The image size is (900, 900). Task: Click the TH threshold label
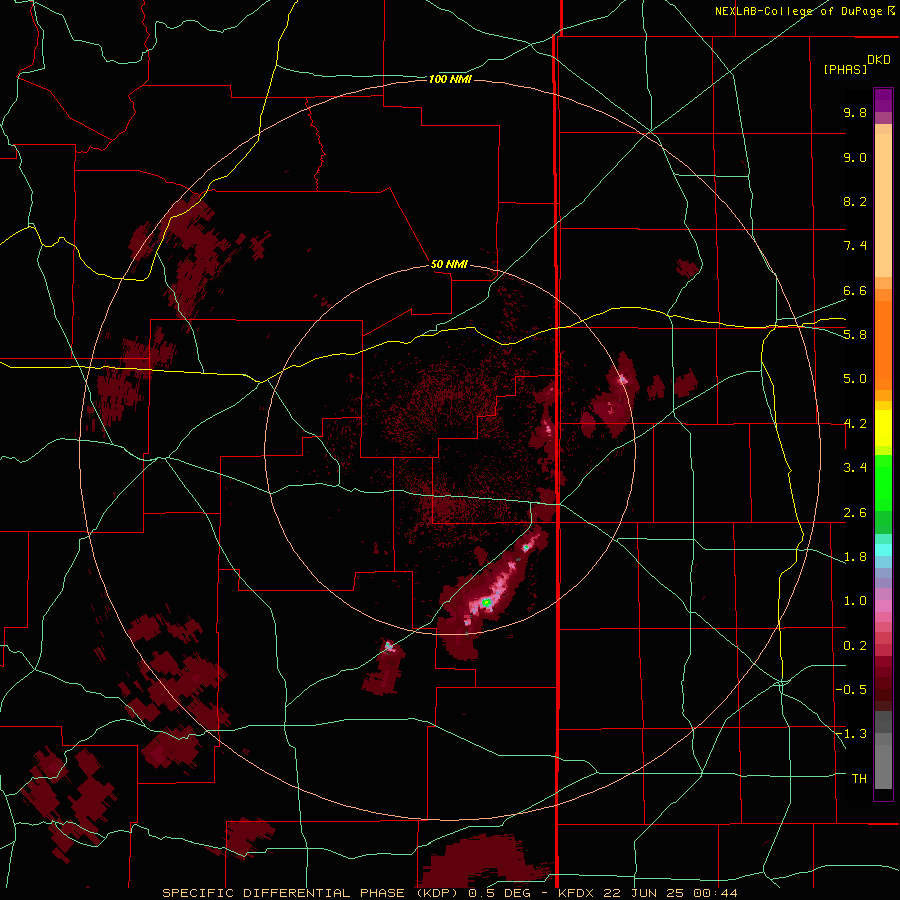click(859, 779)
